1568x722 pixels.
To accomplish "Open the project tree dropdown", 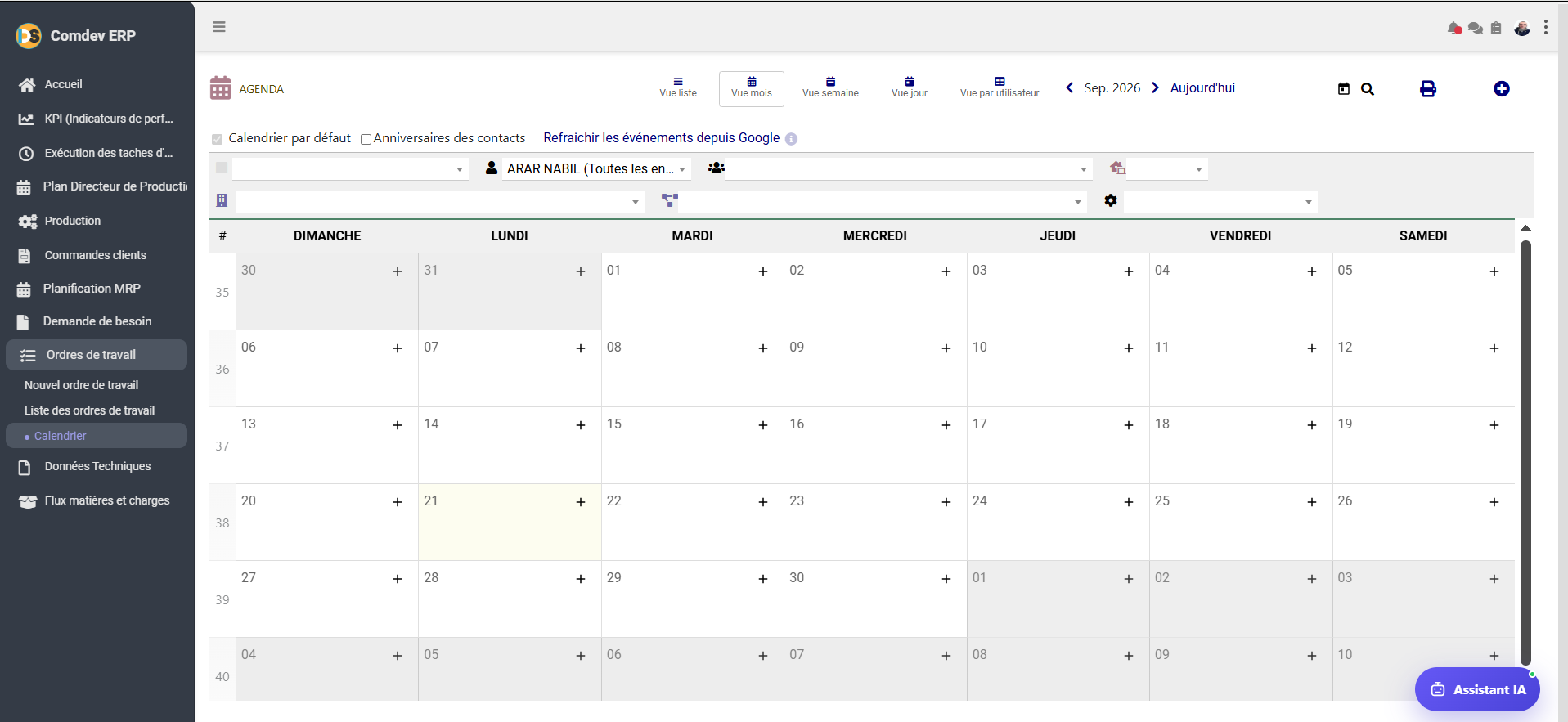I will 883,201.
